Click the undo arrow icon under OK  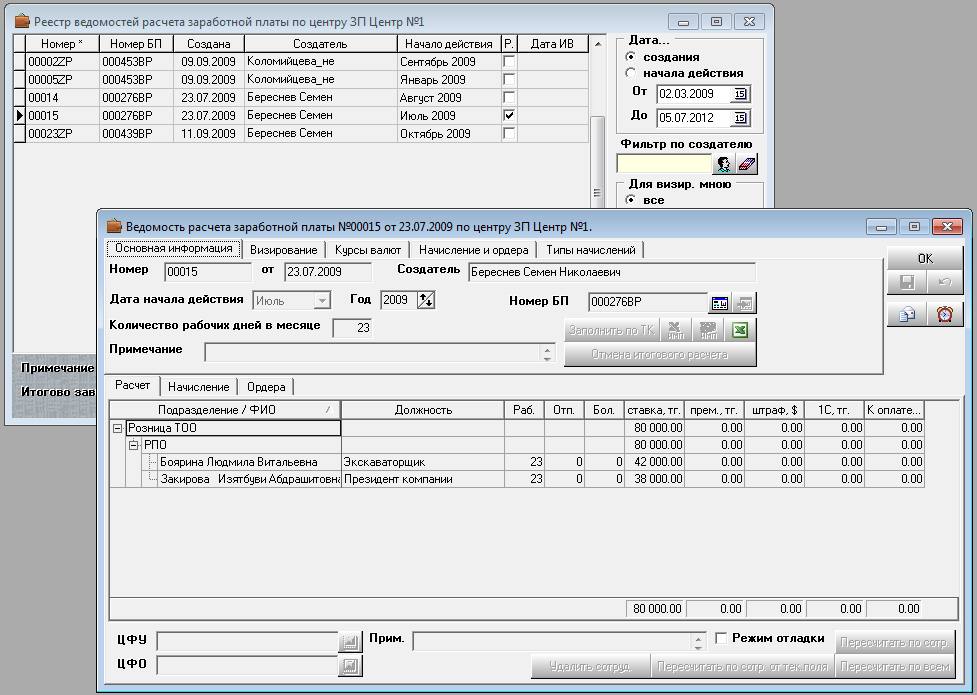point(945,283)
